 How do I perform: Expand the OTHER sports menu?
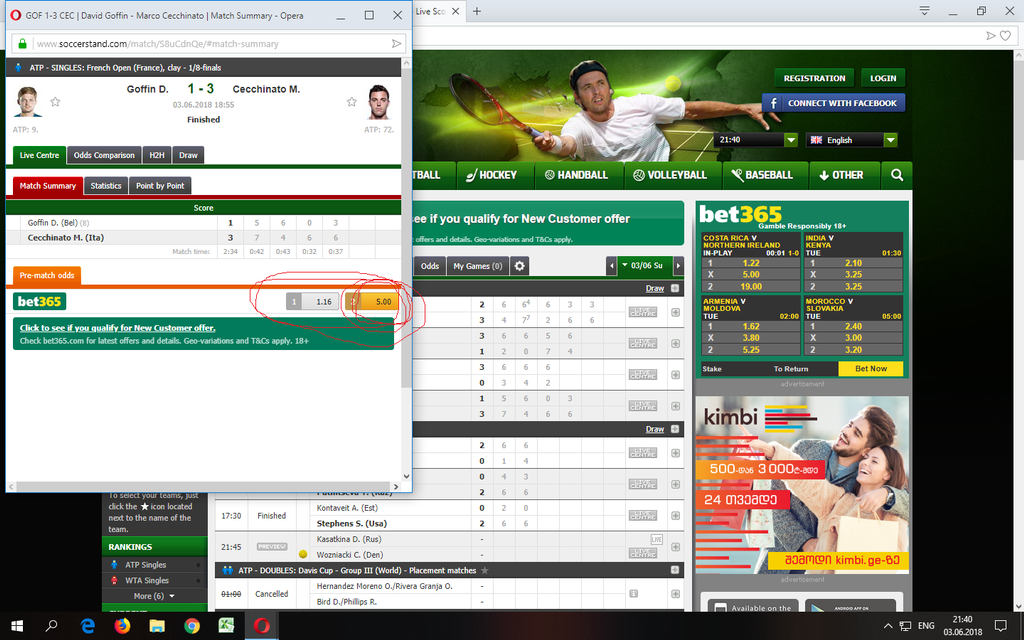(841, 175)
